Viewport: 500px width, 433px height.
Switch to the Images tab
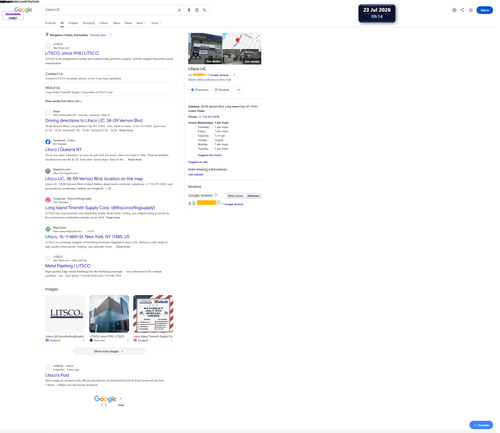[73, 23]
